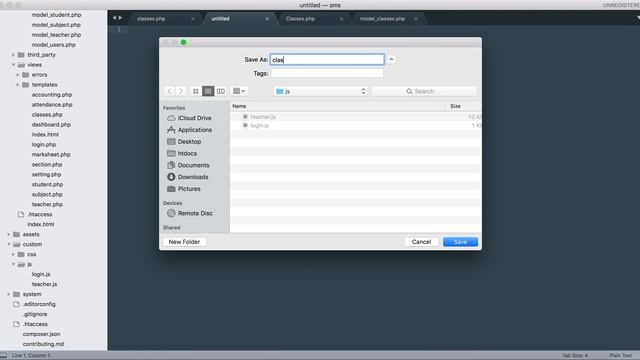Click the Save As filename field
Viewport: 640px width, 360px height.
tap(327, 60)
